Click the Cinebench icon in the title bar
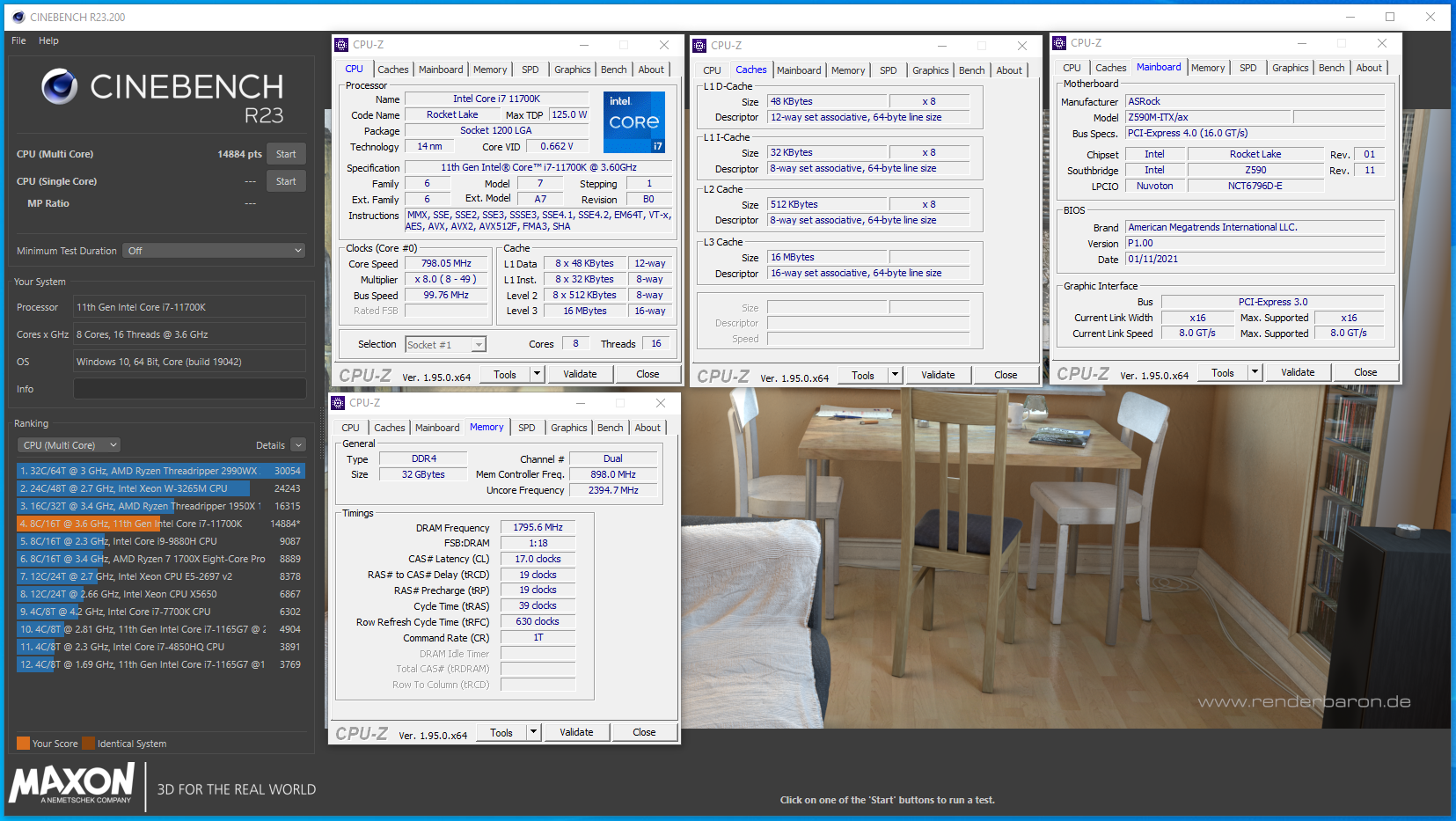This screenshot has height=821, width=1456. click(x=18, y=17)
